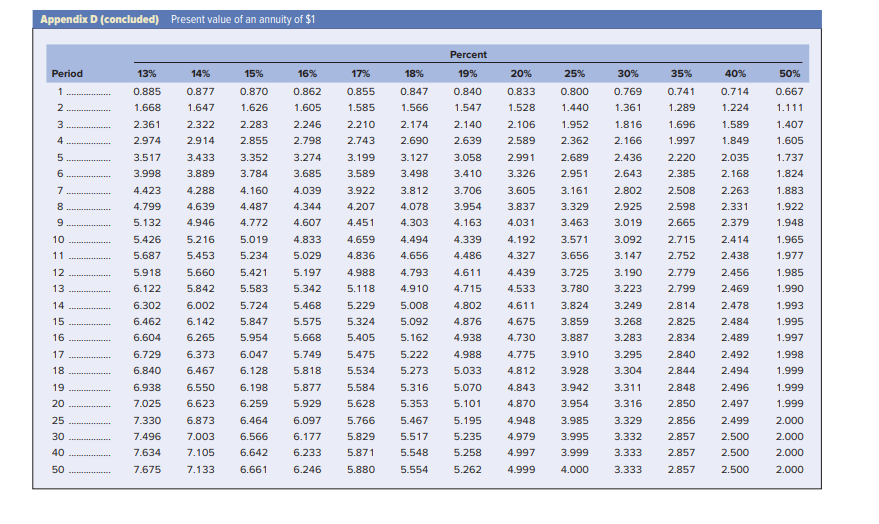
Task: Click the 'Appendix D (concluded)' title text
Action: pyautogui.click(x=99, y=20)
